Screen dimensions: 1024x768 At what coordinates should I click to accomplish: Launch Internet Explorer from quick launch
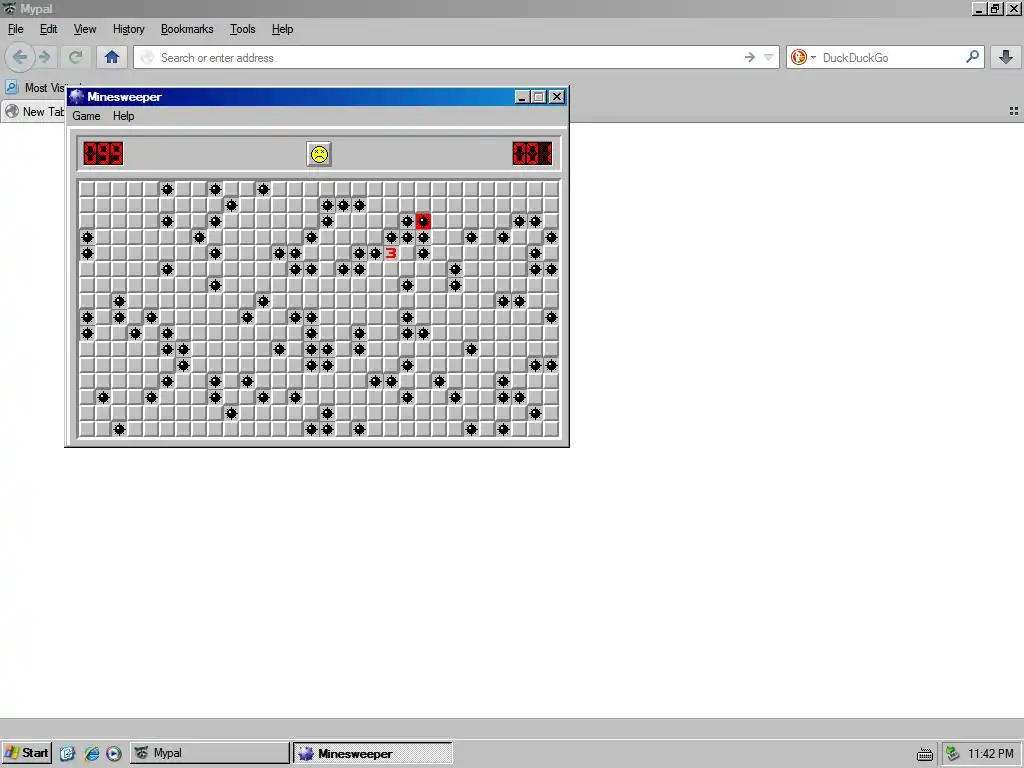91,754
